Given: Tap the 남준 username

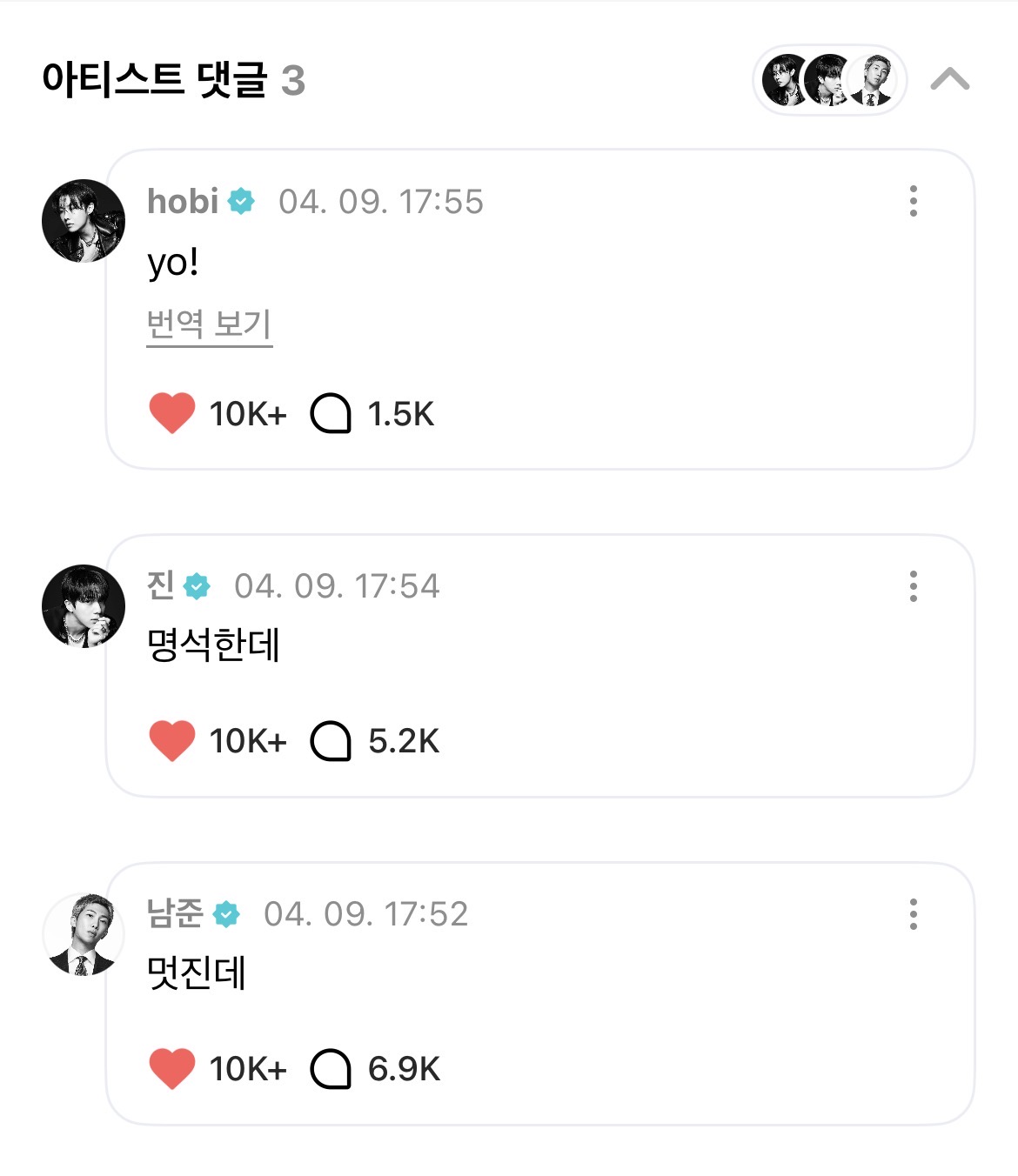Looking at the screenshot, I should (175, 914).
